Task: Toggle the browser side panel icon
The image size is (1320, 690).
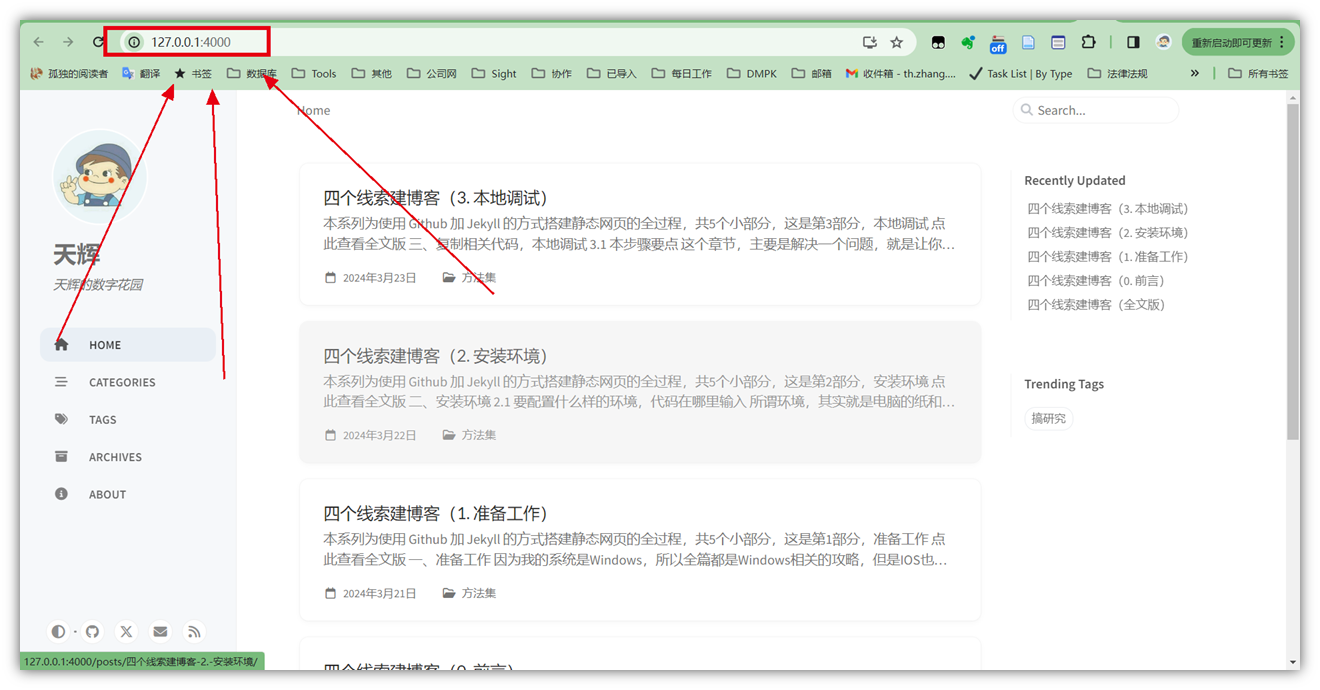Action: (1133, 42)
